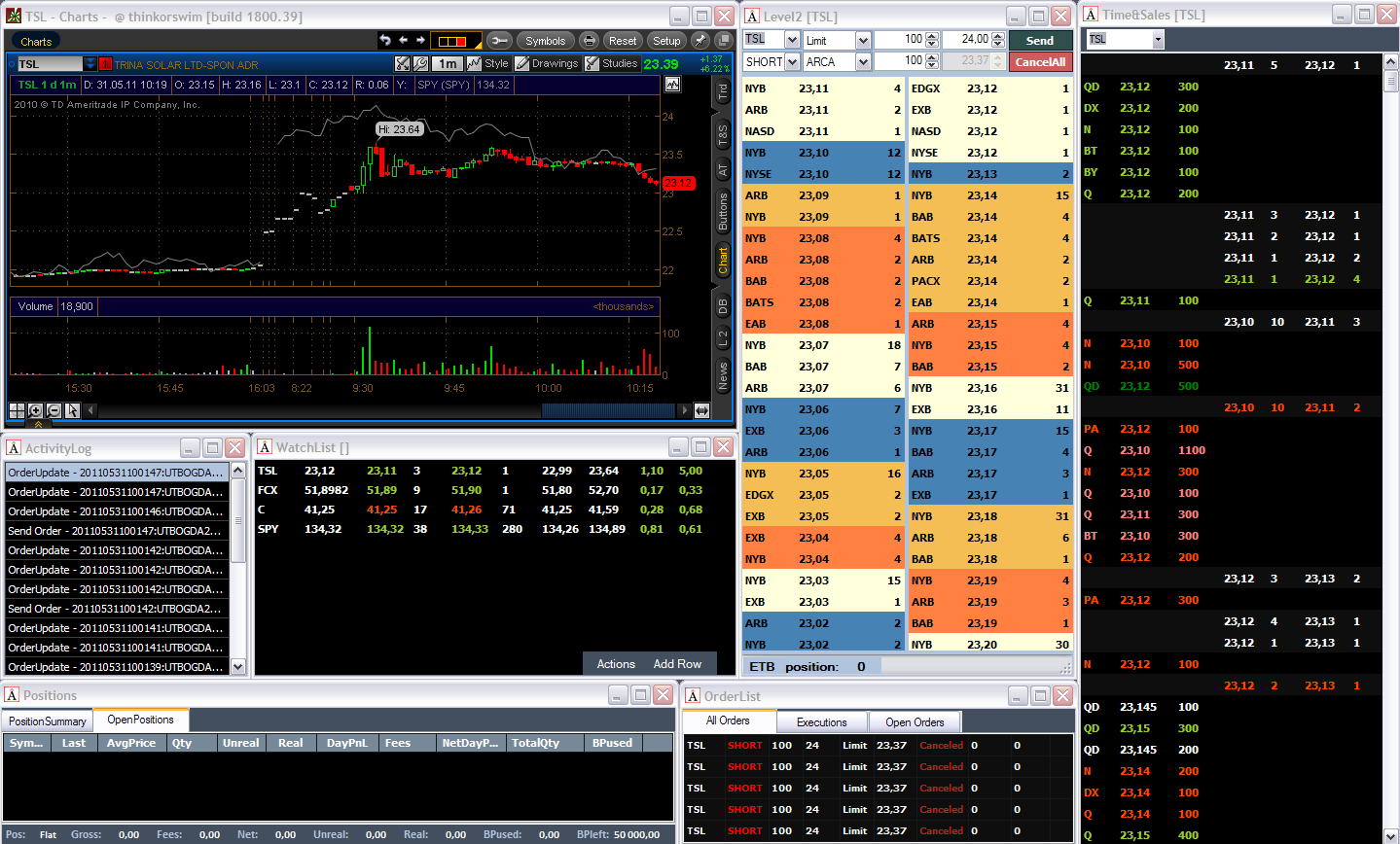Select All Orders tab

click(729, 721)
